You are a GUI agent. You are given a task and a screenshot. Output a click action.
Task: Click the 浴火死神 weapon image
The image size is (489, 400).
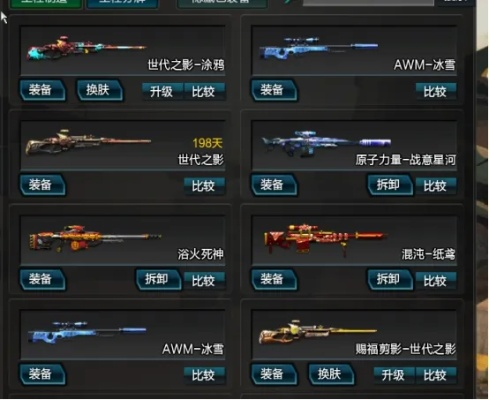[x=95, y=238]
